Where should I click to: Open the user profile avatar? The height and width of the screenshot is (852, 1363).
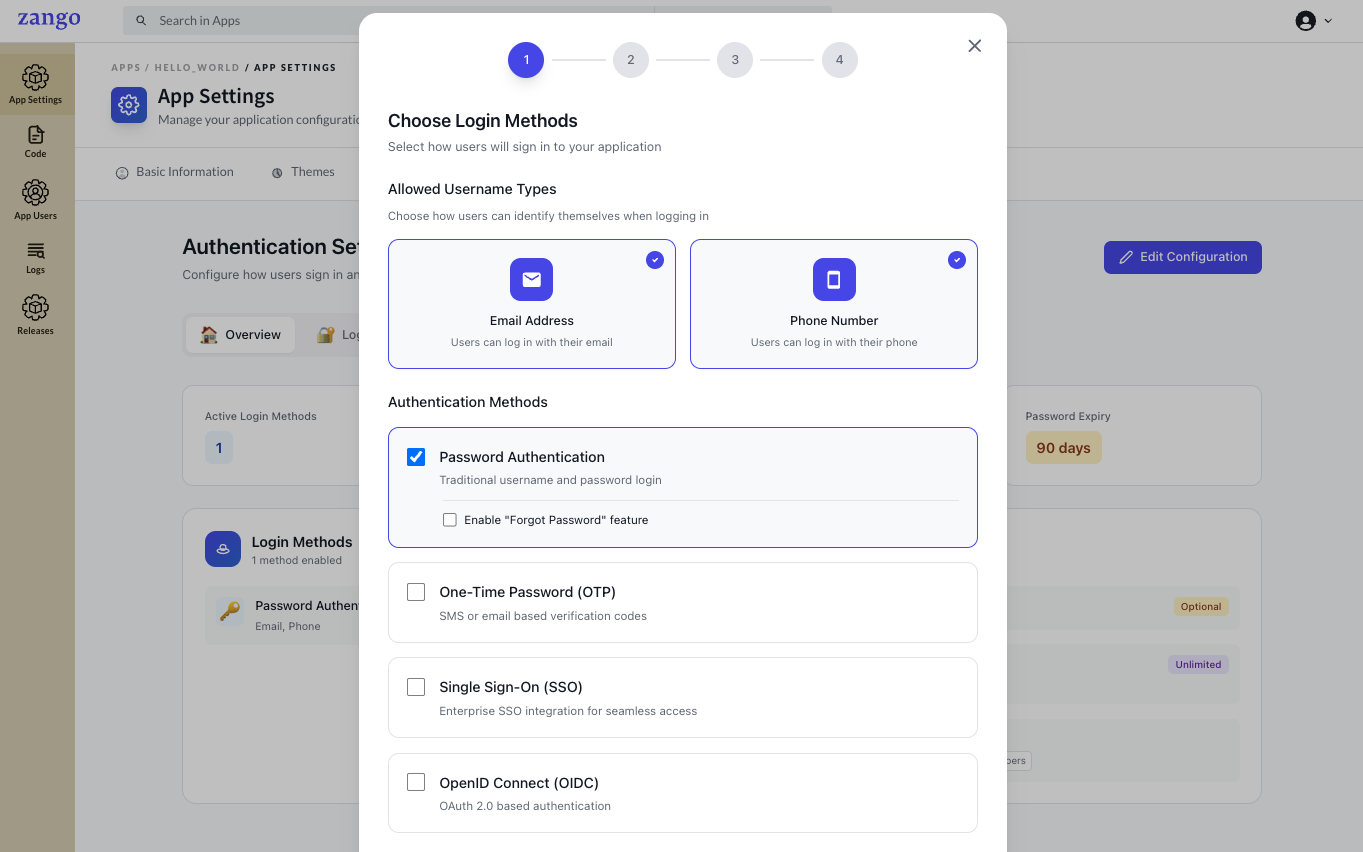pos(1305,21)
